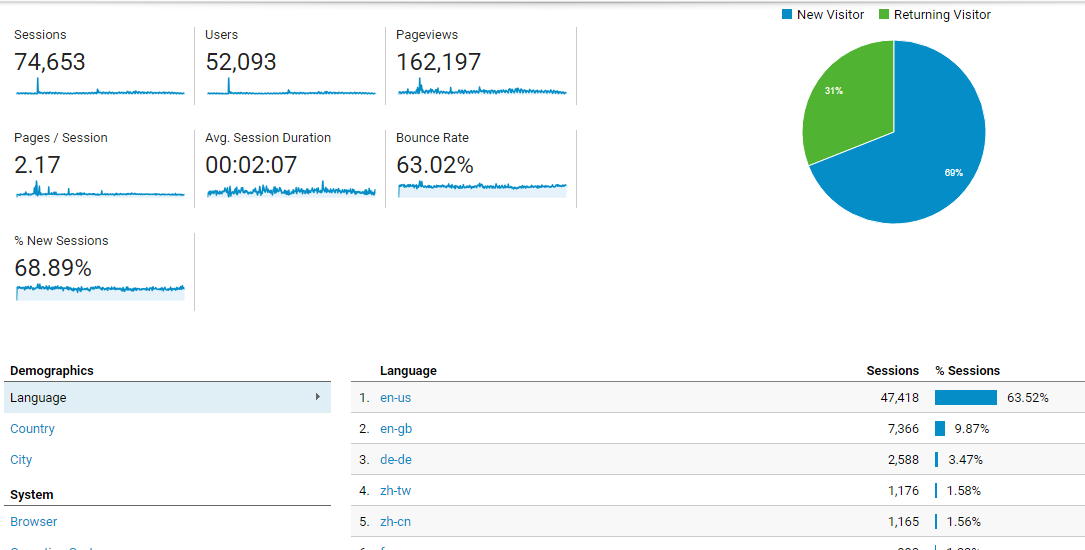Viewport: 1085px width, 550px height.
Task: Click the blue New Visitor legend swatch
Action: [x=787, y=15]
